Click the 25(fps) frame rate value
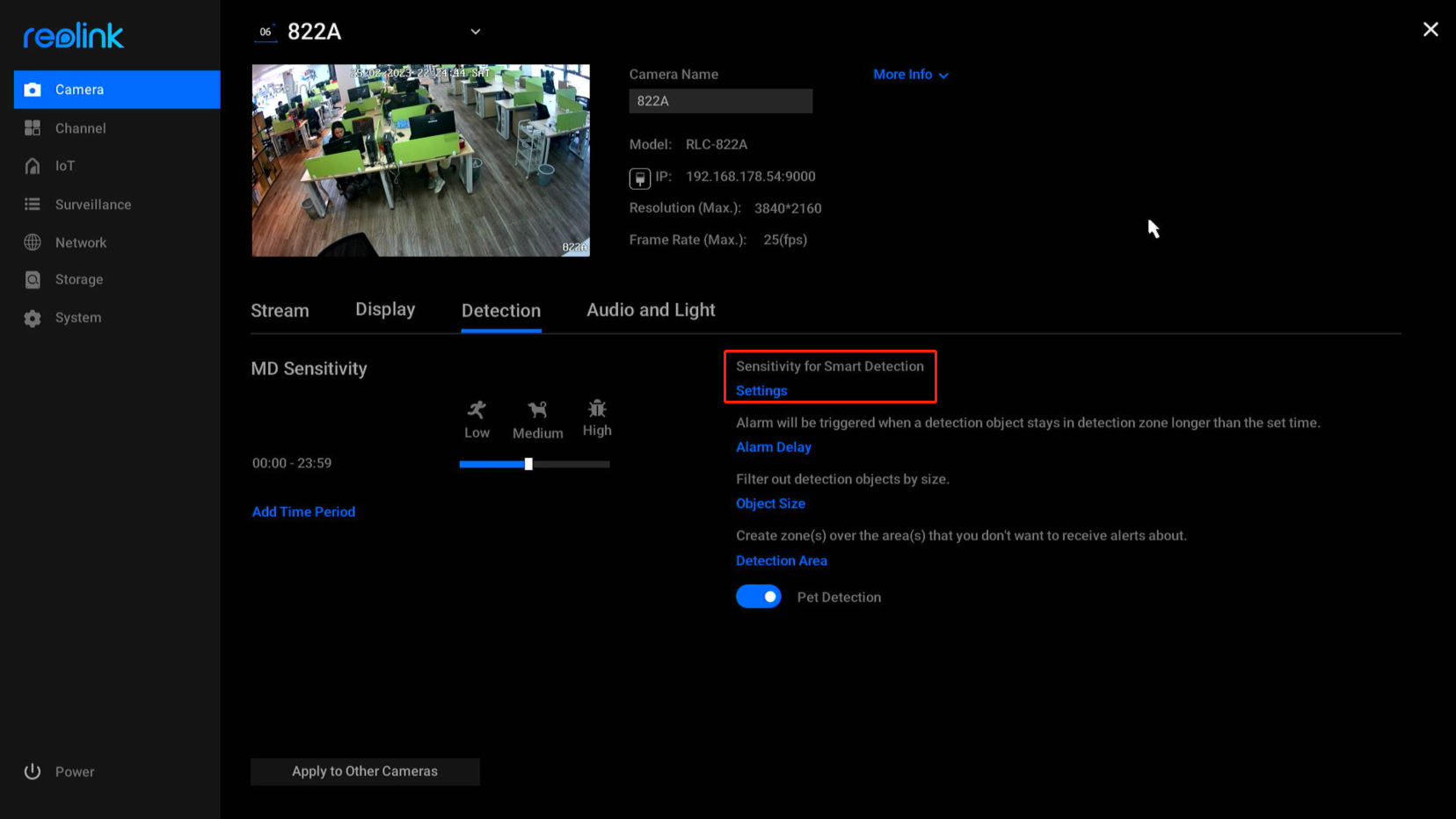The image size is (1456, 819). (x=785, y=240)
